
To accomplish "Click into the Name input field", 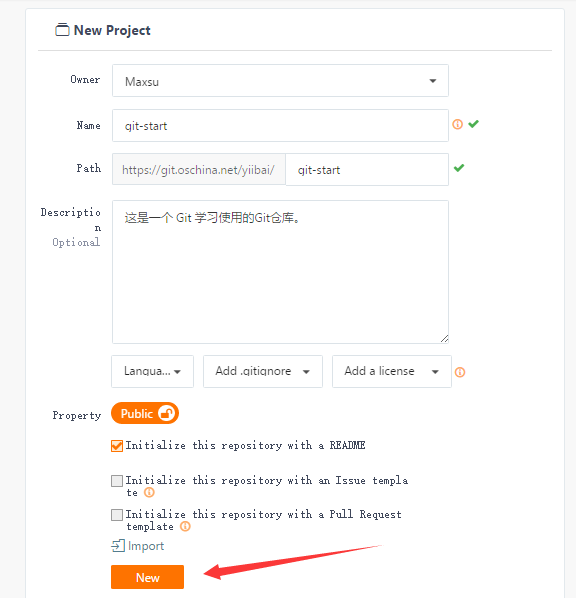I will click(x=280, y=125).
